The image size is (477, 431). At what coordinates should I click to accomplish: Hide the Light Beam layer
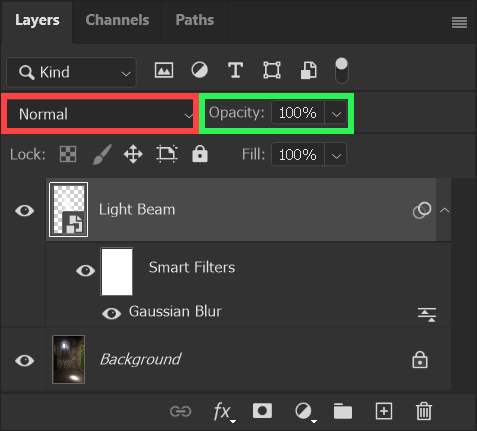tap(25, 211)
